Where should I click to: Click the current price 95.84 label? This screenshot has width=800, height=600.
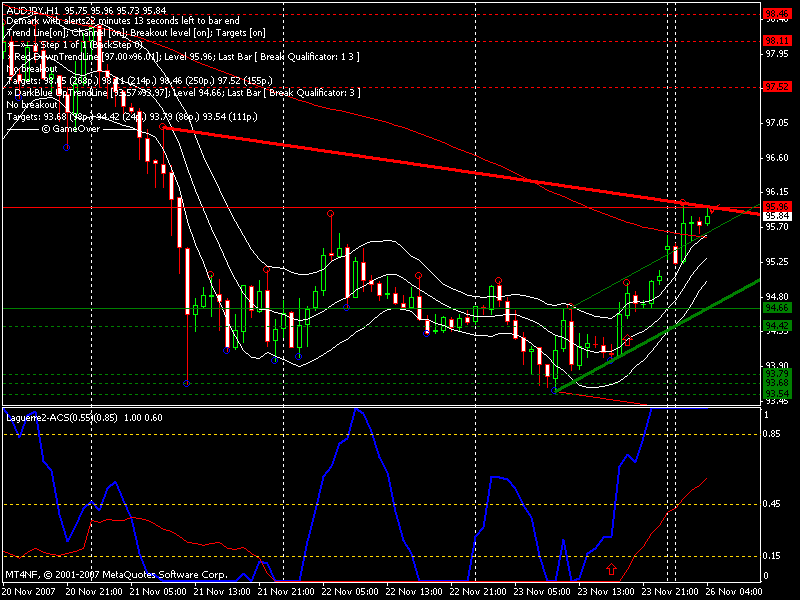[x=776, y=216]
